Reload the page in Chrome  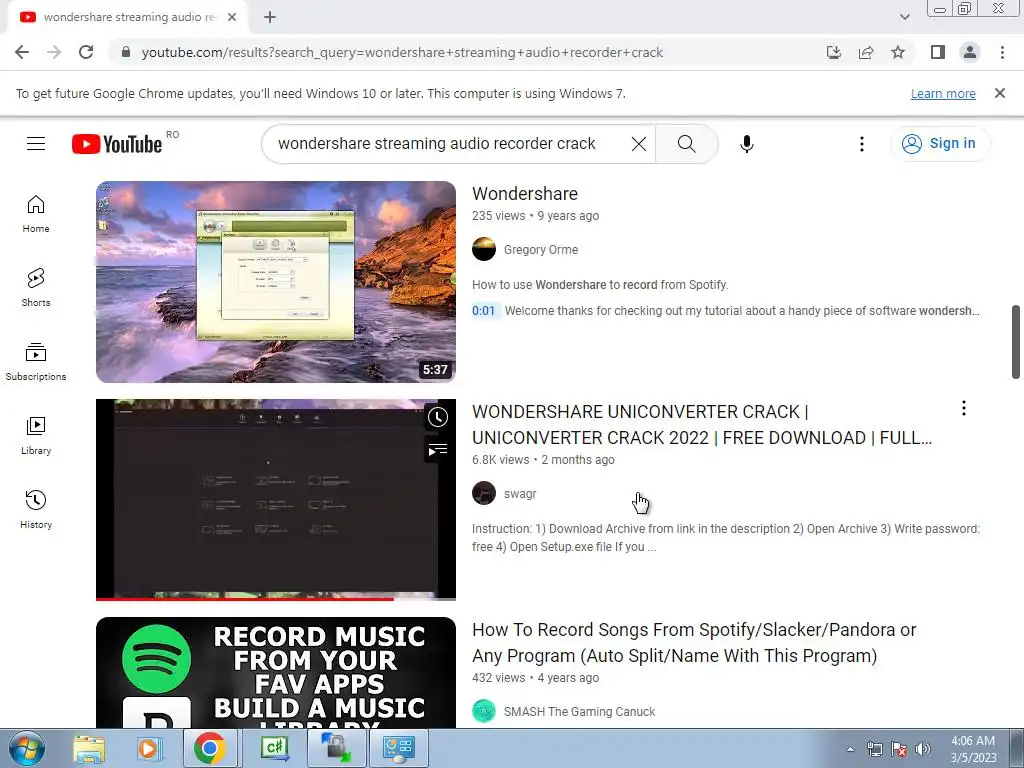click(x=86, y=52)
